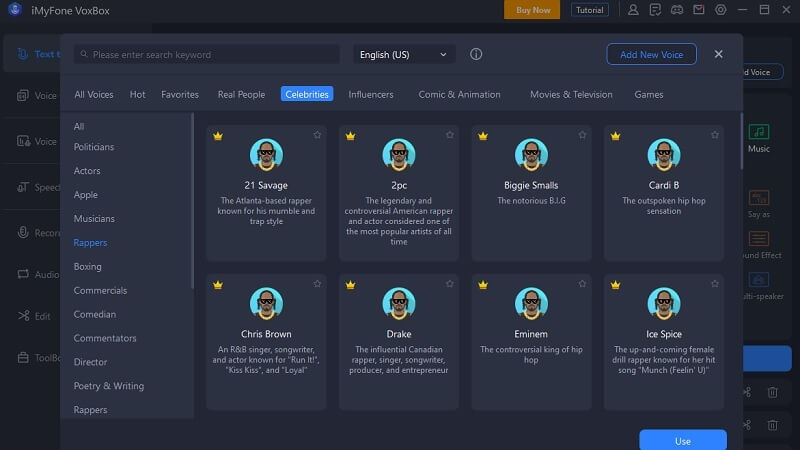Favorite the 2pc voice with star
800x450 pixels.
tap(449, 135)
